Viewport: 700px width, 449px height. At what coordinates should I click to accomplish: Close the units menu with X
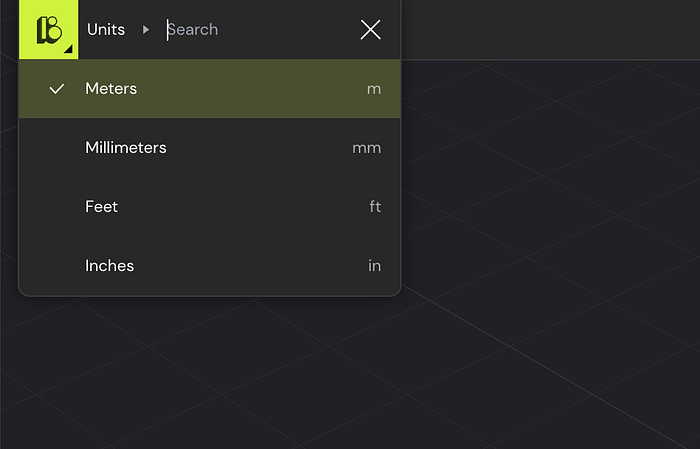coord(371,30)
